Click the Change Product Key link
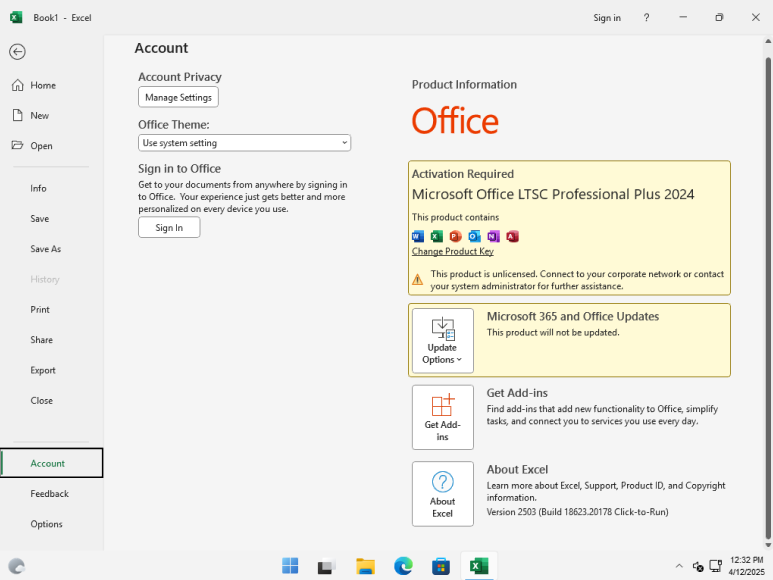The image size is (773, 580). (x=453, y=251)
